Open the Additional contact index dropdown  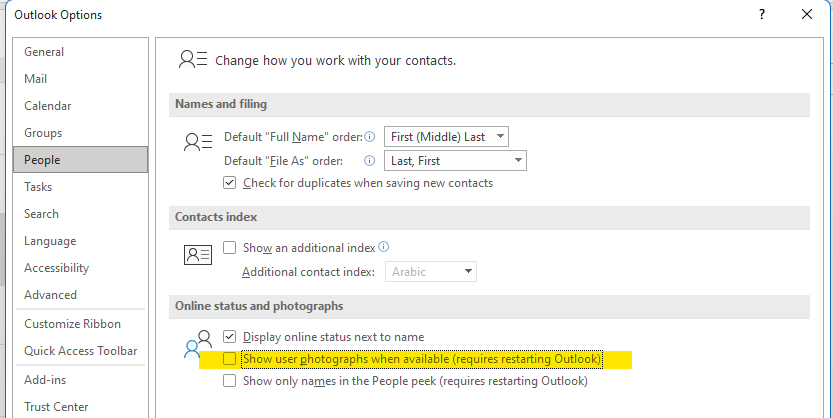point(430,271)
